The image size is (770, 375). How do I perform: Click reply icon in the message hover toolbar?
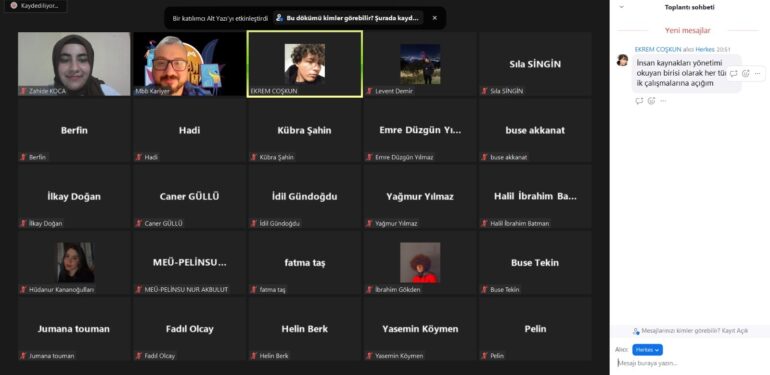pos(734,74)
